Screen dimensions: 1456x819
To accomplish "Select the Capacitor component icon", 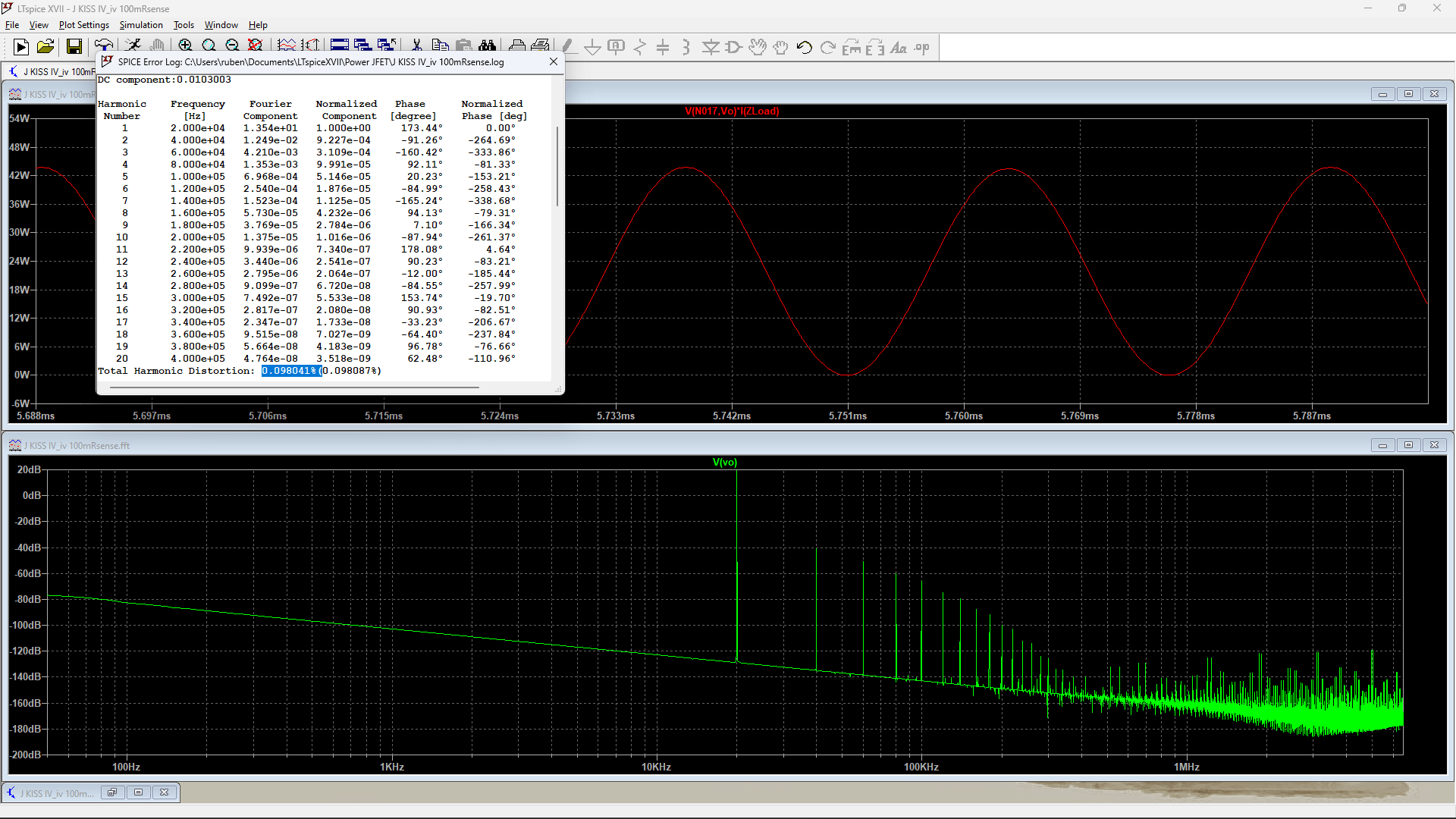I will click(663, 47).
